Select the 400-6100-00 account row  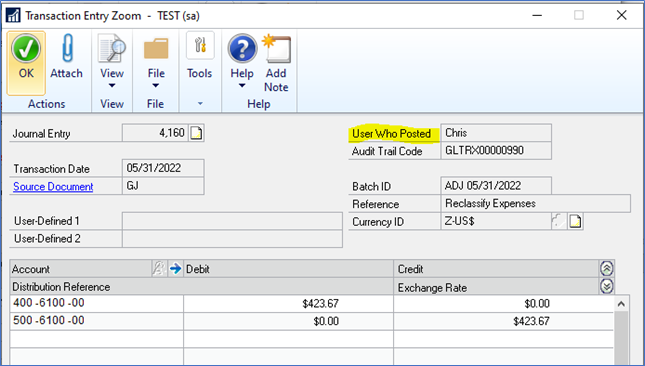point(312,303)
